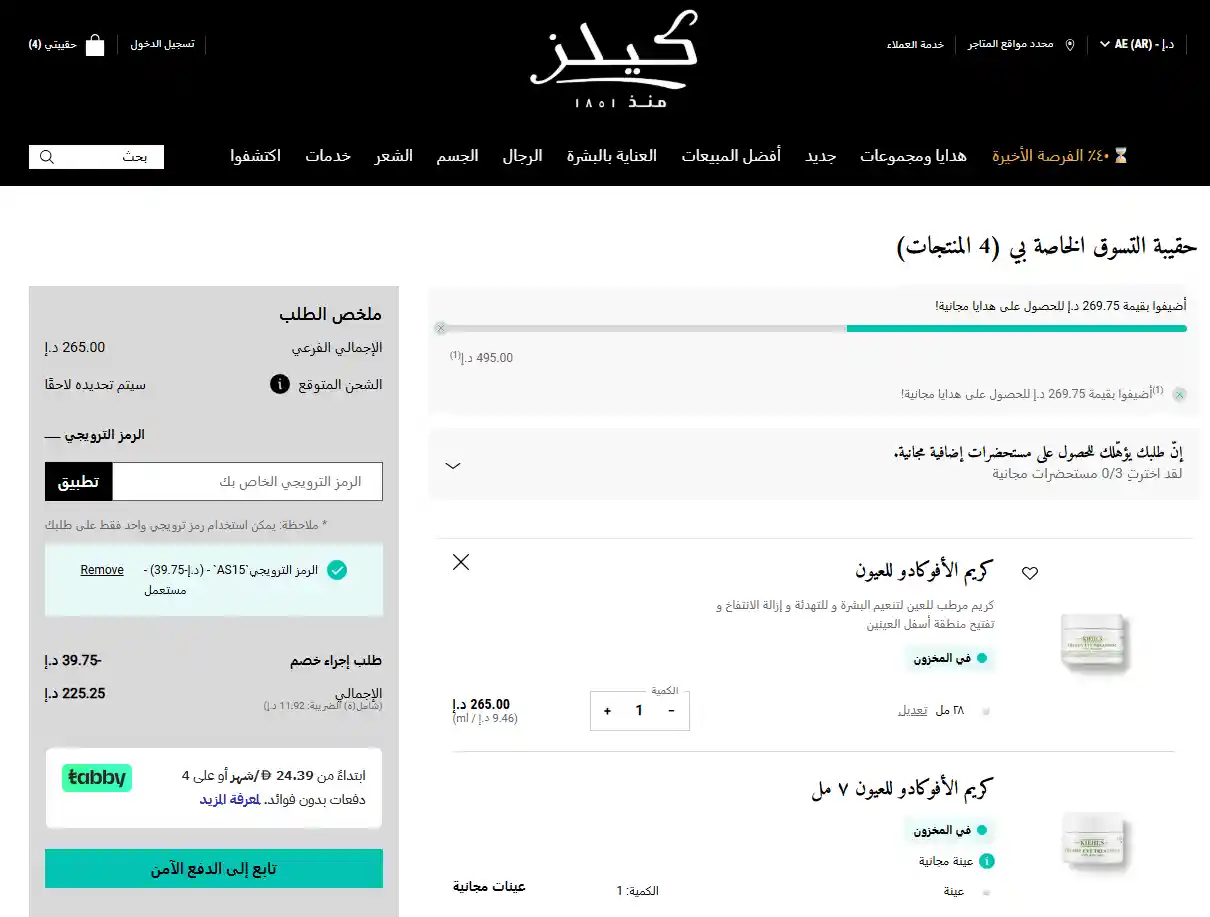Click the 495.00 threshold label
Viewport: 1210px width, 917px height.
[x=482, y=357]
